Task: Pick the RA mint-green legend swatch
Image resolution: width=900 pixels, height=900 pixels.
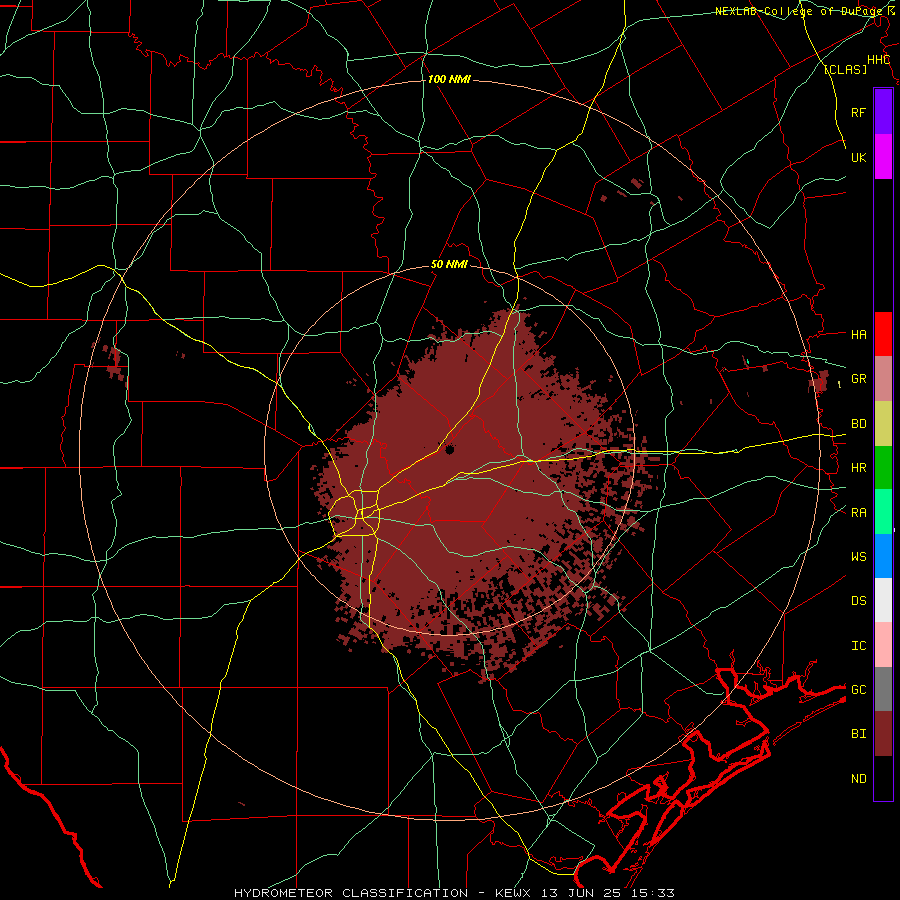Action: [x=883, y=512]
